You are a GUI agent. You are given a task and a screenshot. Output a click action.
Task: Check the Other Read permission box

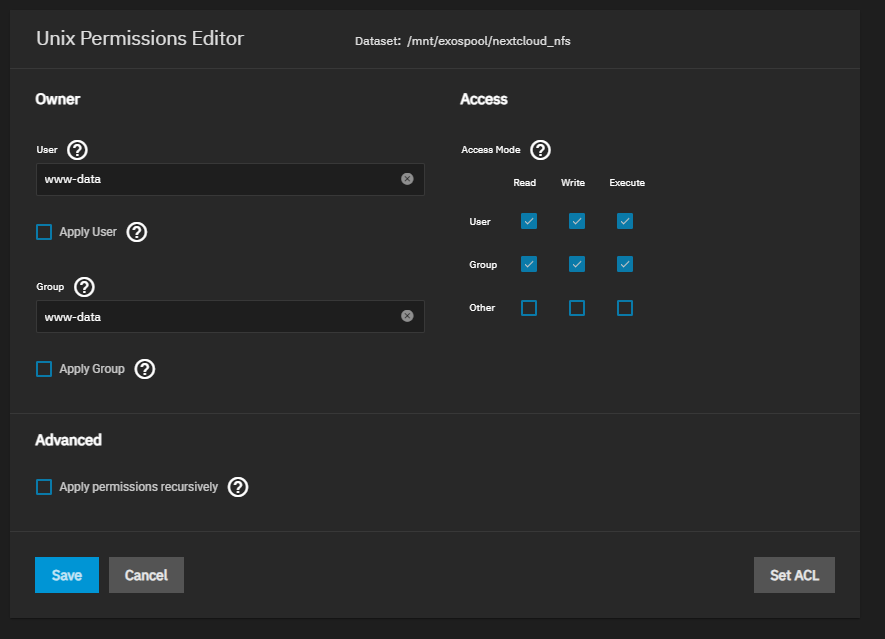[x=529, y=308]
